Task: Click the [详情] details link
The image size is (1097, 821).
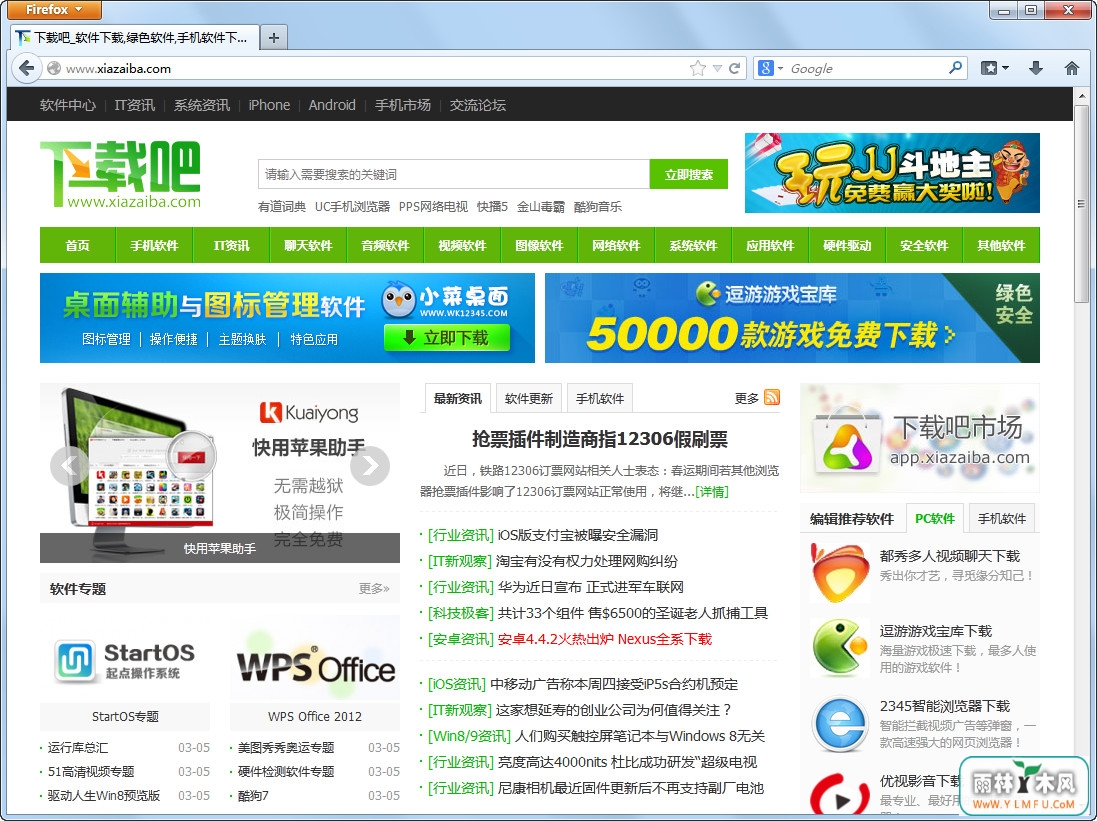Action: 712,491
